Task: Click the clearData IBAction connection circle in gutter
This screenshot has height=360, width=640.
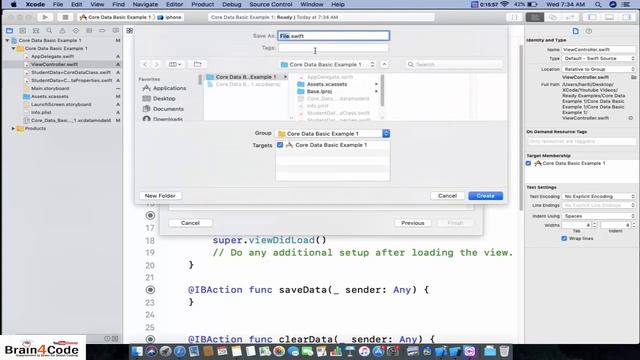Action: [150, 339]
